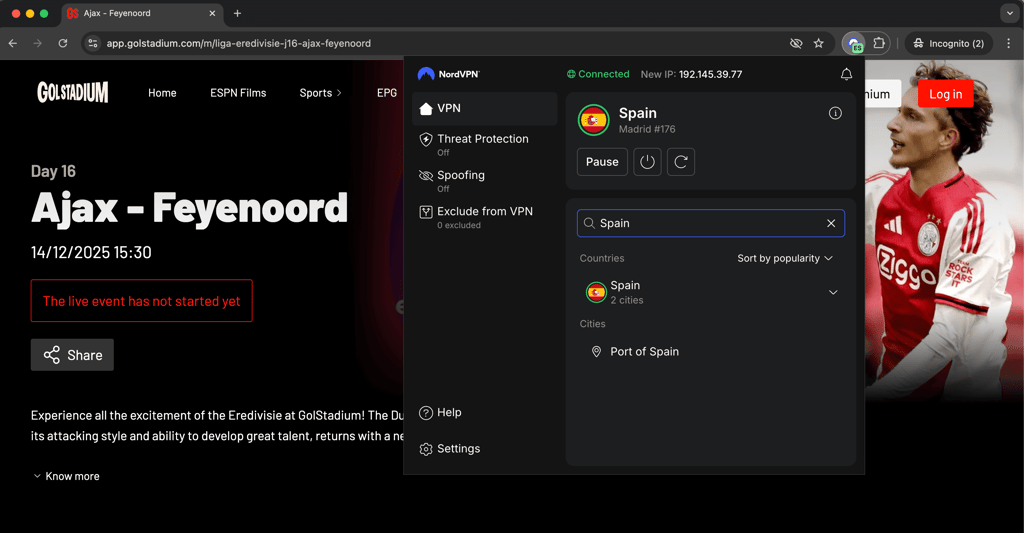Click the live event not started notice

(142, 300)
